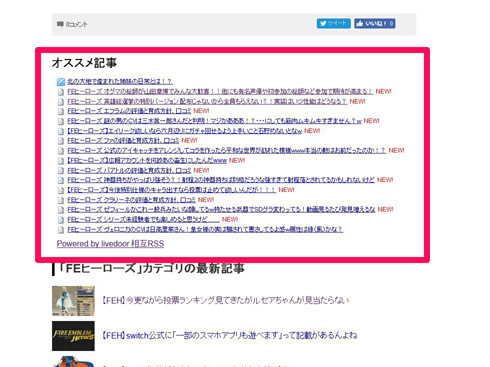Click the page icon beside the ヴェロニカ article
Image resolution: width=490 pixels, height=367 pixels.
pos(61,230)
